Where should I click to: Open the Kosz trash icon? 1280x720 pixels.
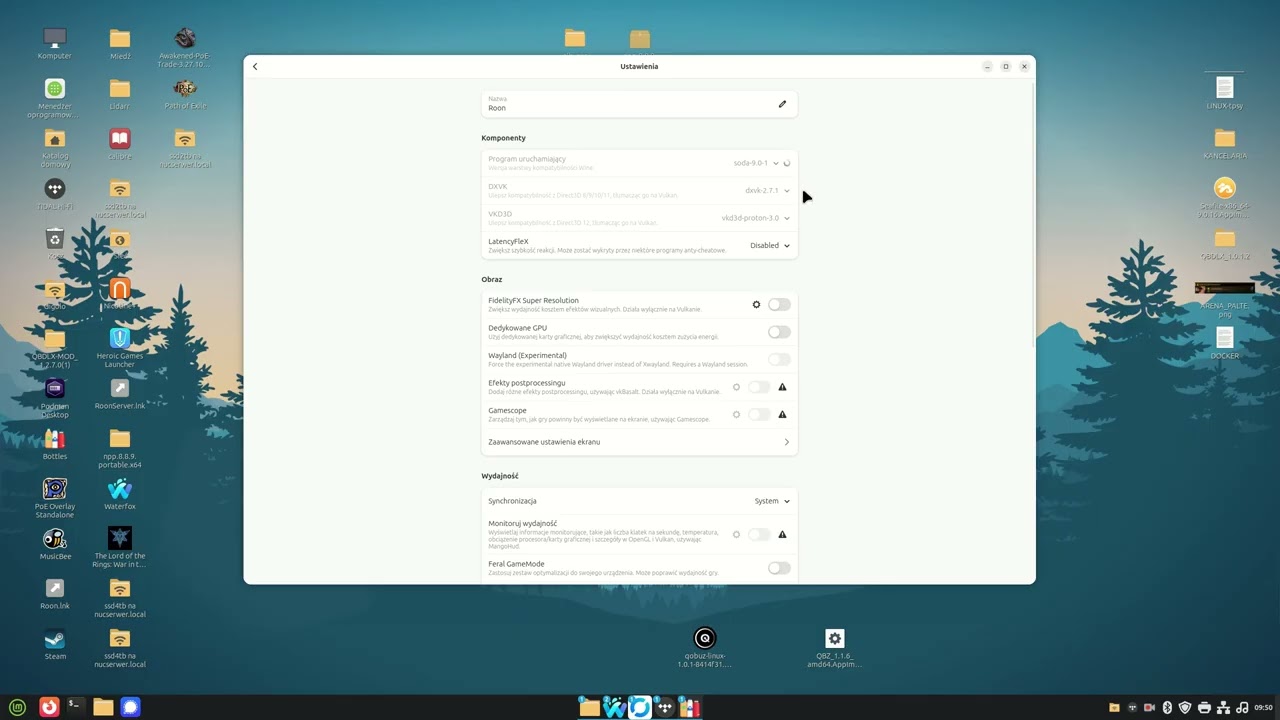click(55, 244)
